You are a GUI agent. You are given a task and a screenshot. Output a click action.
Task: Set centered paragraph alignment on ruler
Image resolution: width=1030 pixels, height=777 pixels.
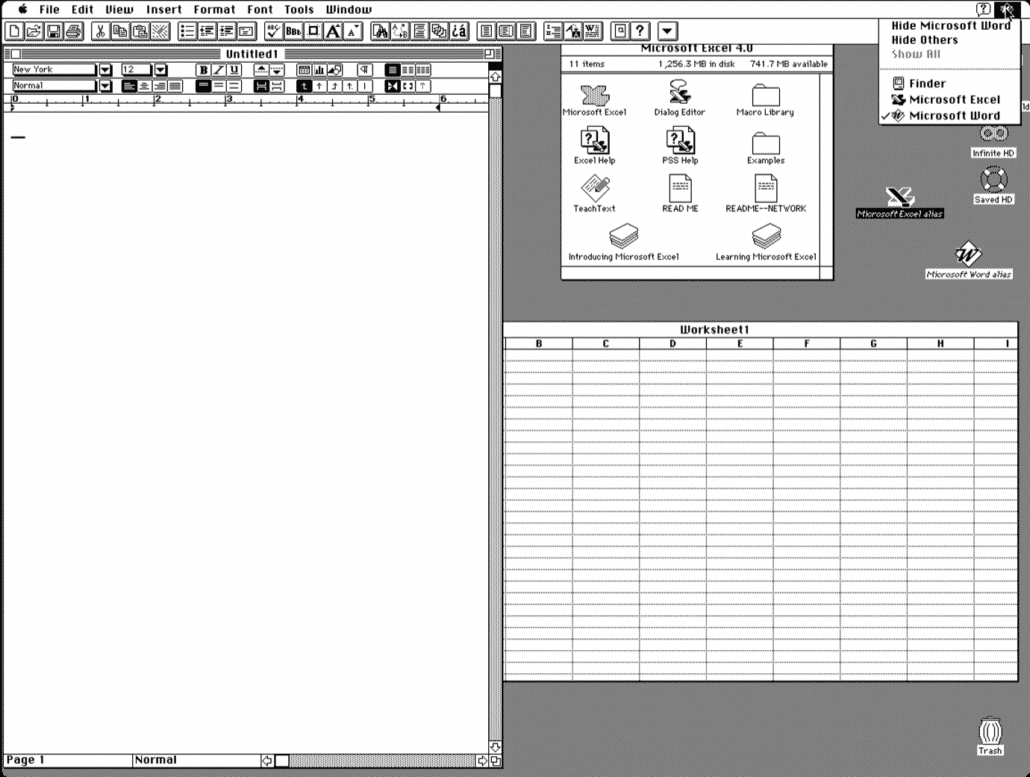tap(145, 86)
